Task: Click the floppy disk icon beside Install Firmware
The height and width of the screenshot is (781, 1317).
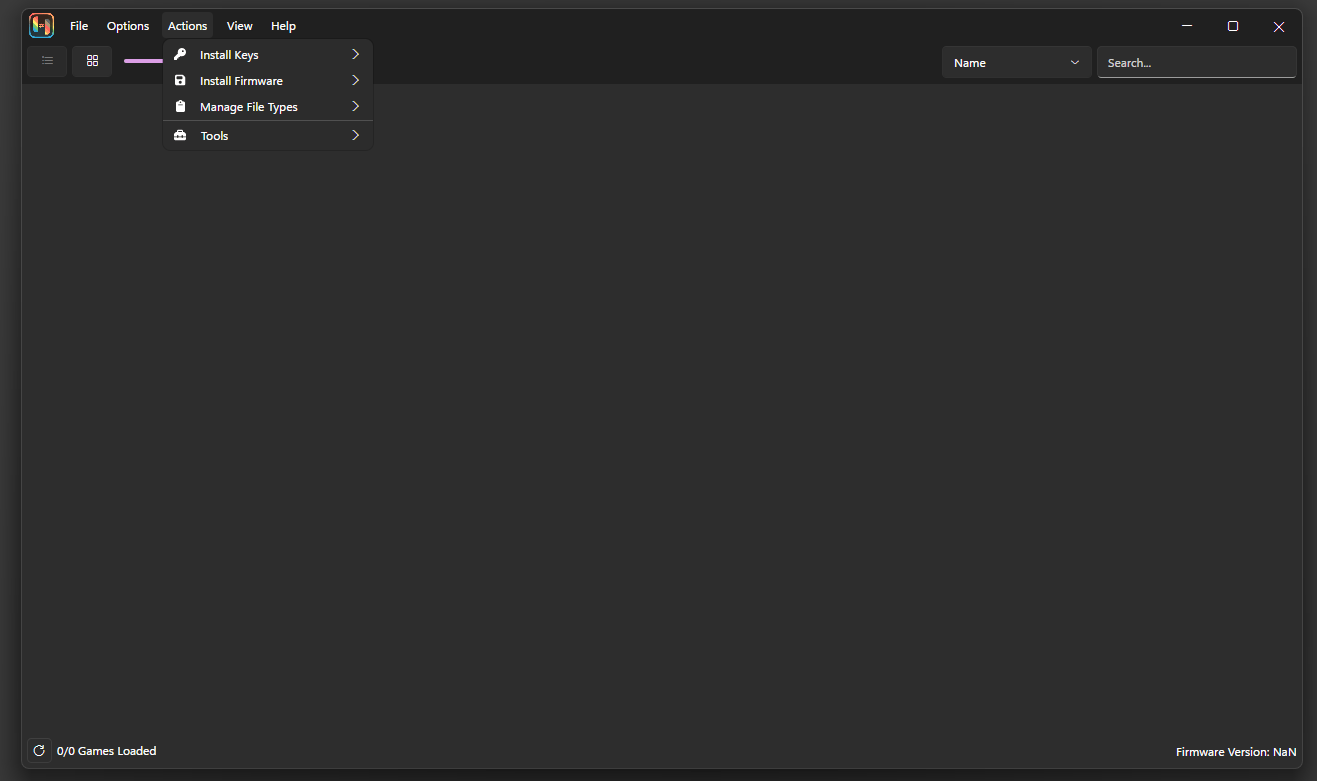Action: click(x=180, y=80)
